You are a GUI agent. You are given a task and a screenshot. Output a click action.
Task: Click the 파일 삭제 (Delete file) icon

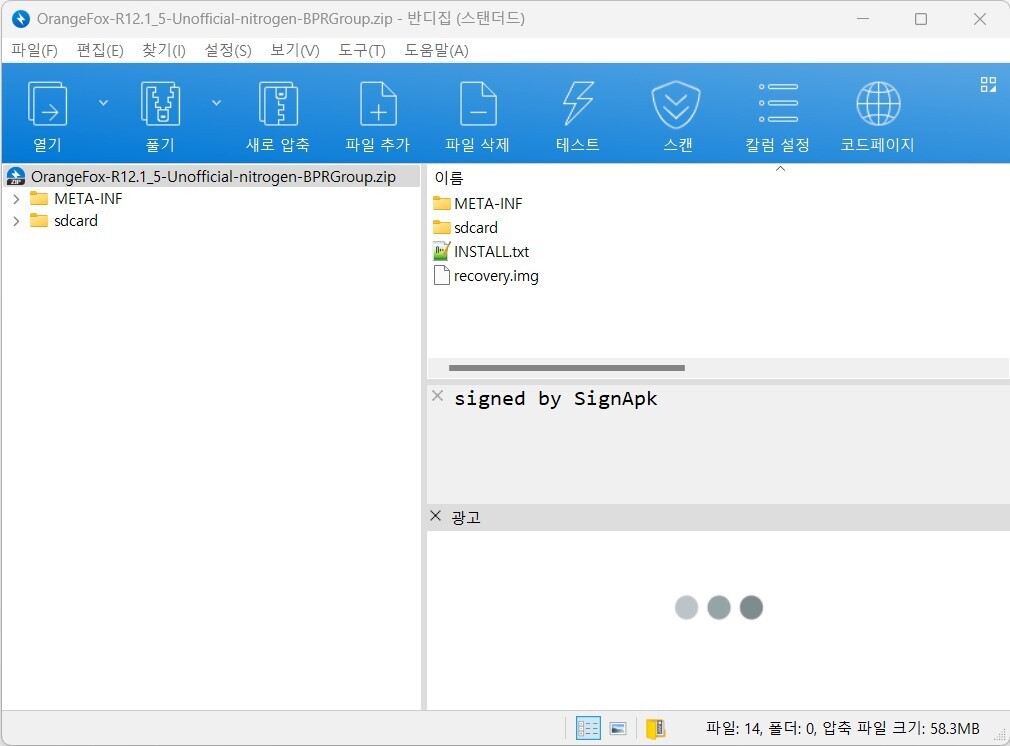(477, 104)
